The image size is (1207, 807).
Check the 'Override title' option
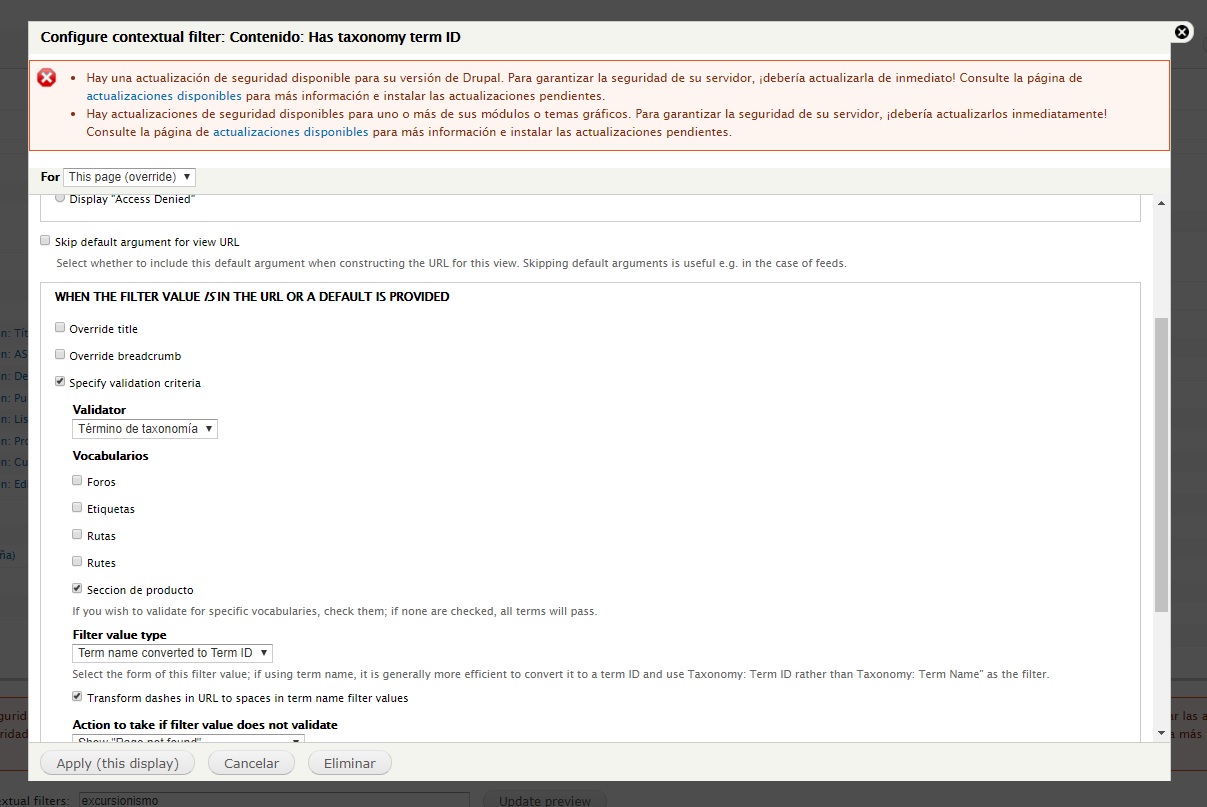pyautogui.click(x=59, y=327)
